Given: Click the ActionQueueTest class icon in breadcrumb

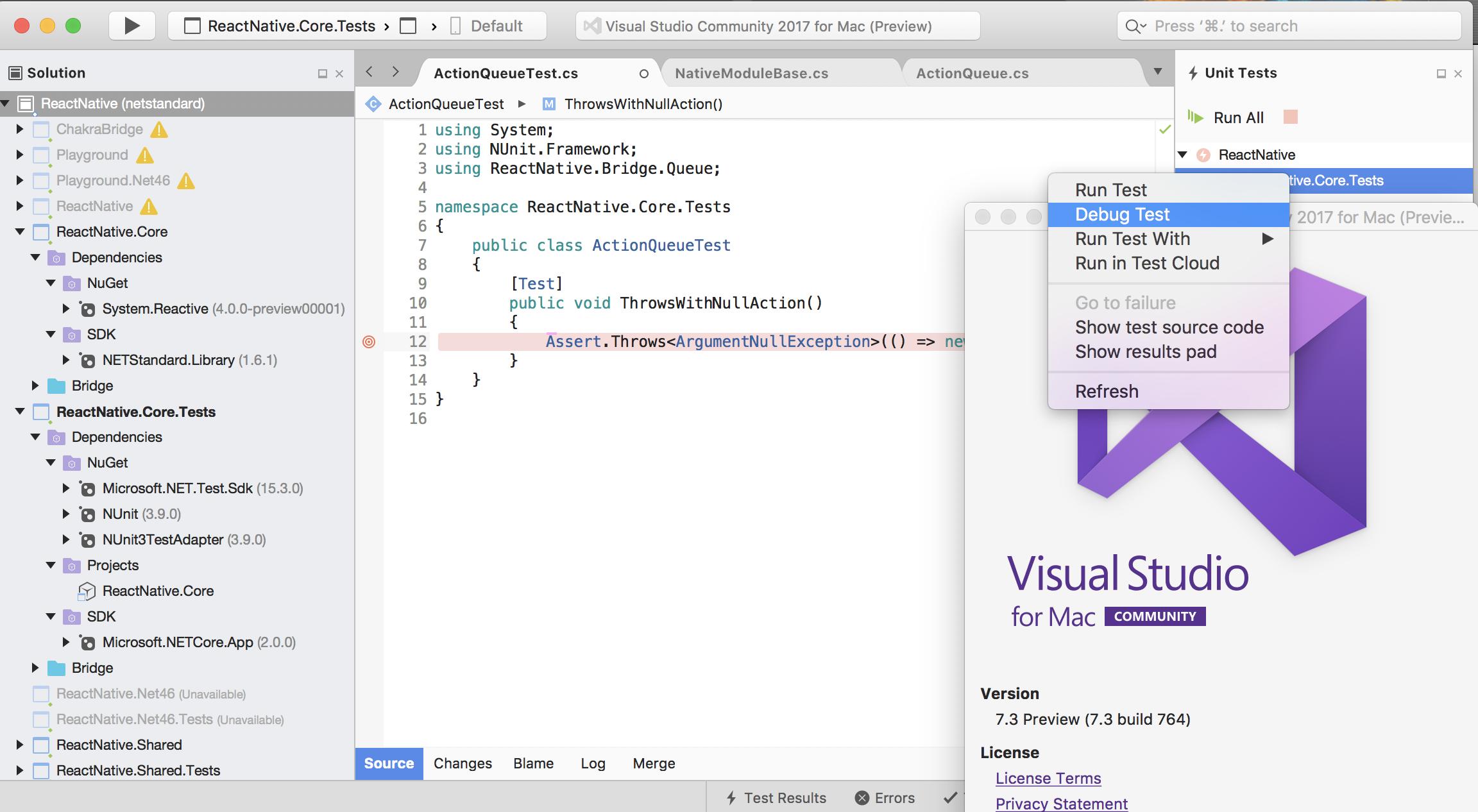Looking at the screenshot, I should (x=373, y=104).
